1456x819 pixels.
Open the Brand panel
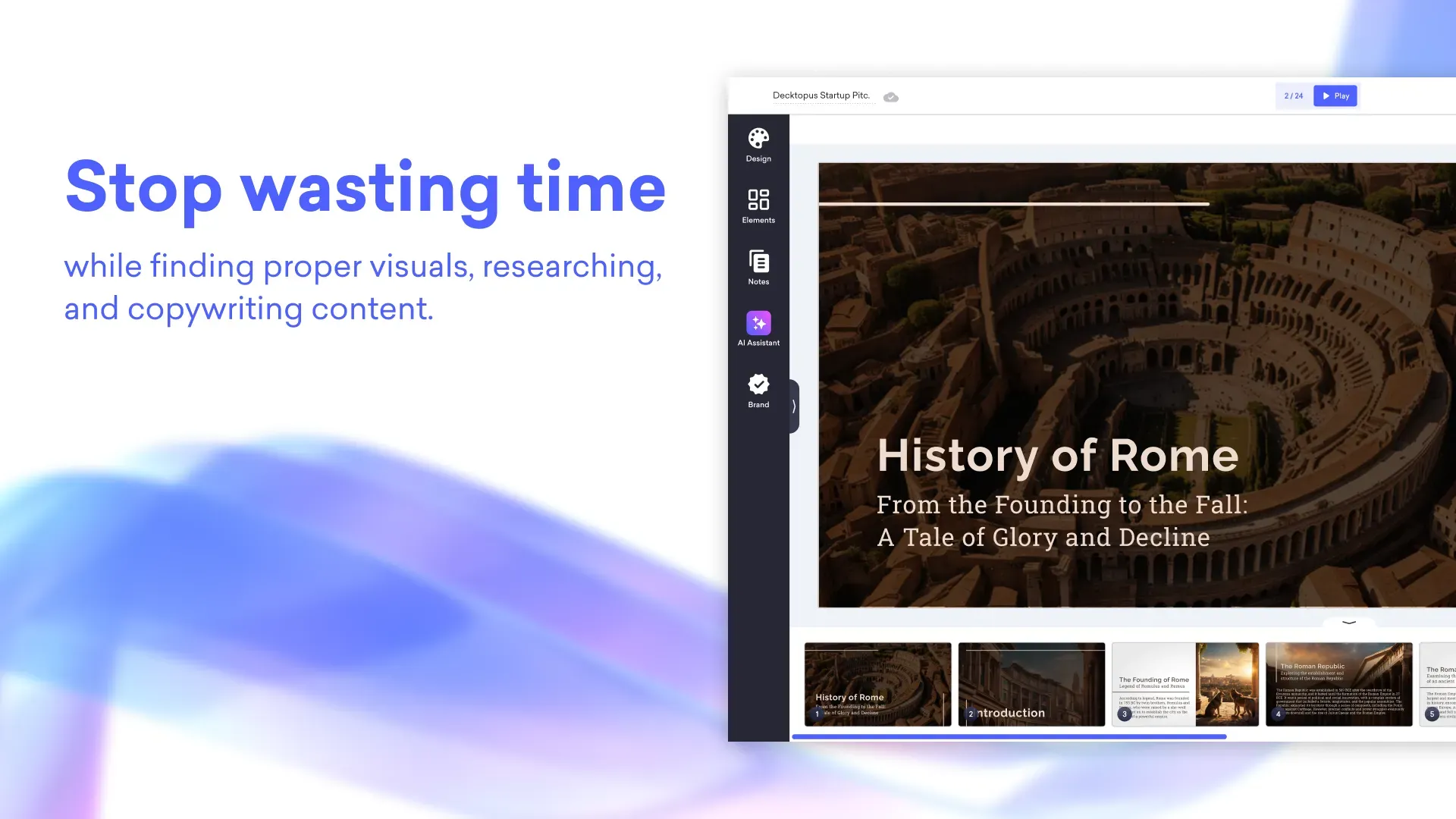pyautogui.click(x=758, y=391)
